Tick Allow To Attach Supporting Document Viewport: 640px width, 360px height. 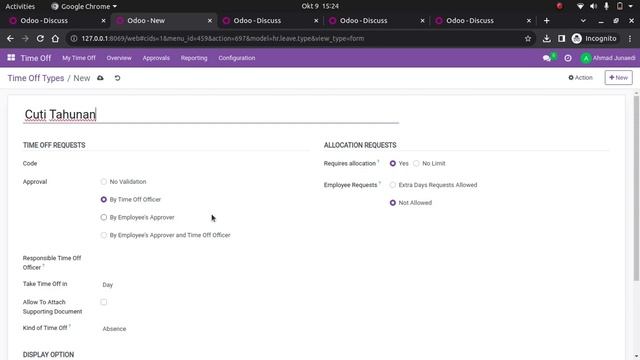(x=104, y=302)
